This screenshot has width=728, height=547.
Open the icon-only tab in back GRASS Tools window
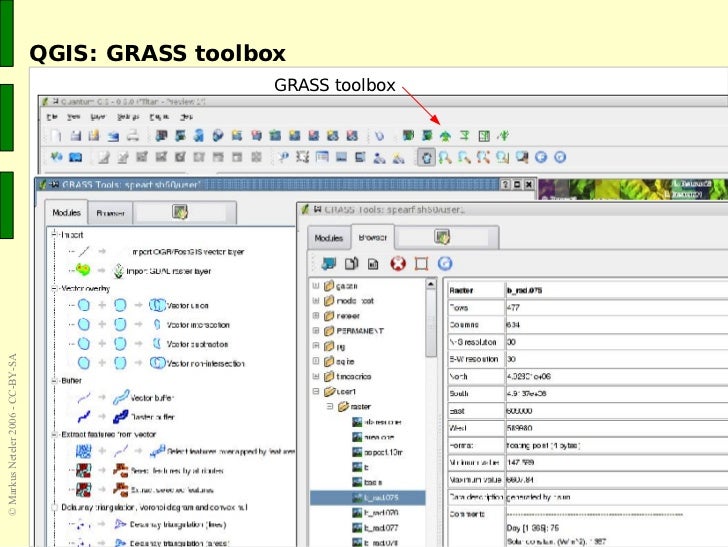[180, 212]
